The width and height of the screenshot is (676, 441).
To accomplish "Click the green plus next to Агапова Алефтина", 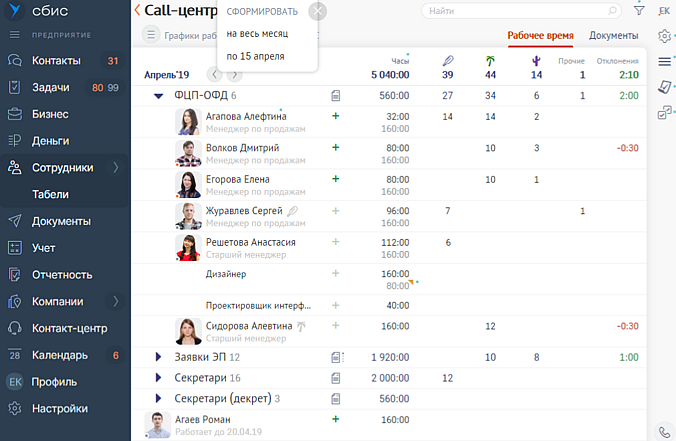I will [336, 117].
